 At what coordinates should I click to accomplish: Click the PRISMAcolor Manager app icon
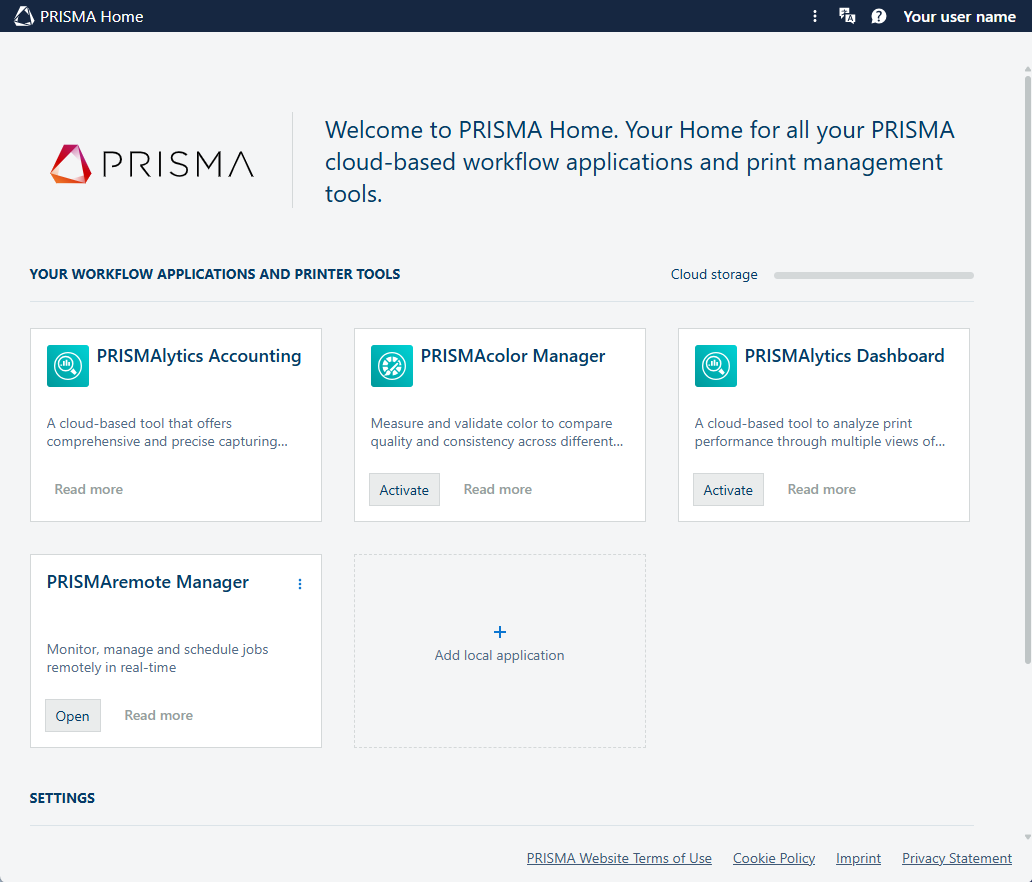point(392,366)
